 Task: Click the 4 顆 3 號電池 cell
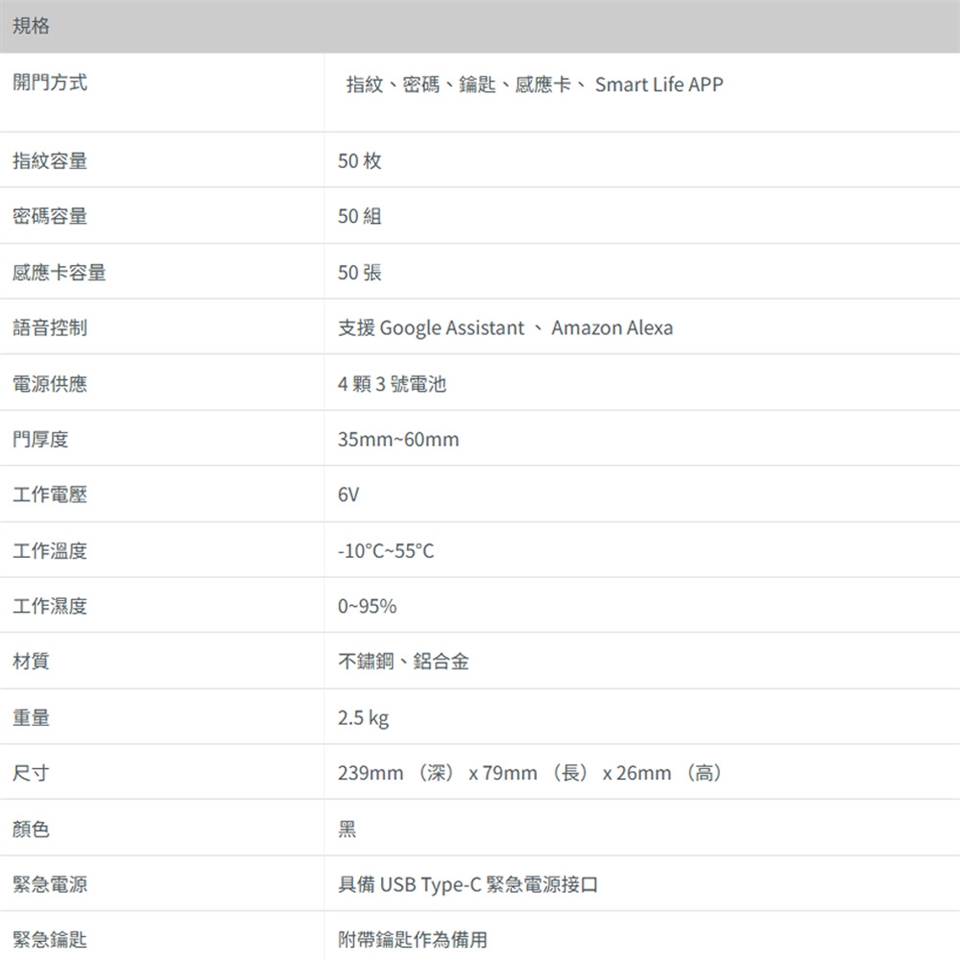point(392,384)
